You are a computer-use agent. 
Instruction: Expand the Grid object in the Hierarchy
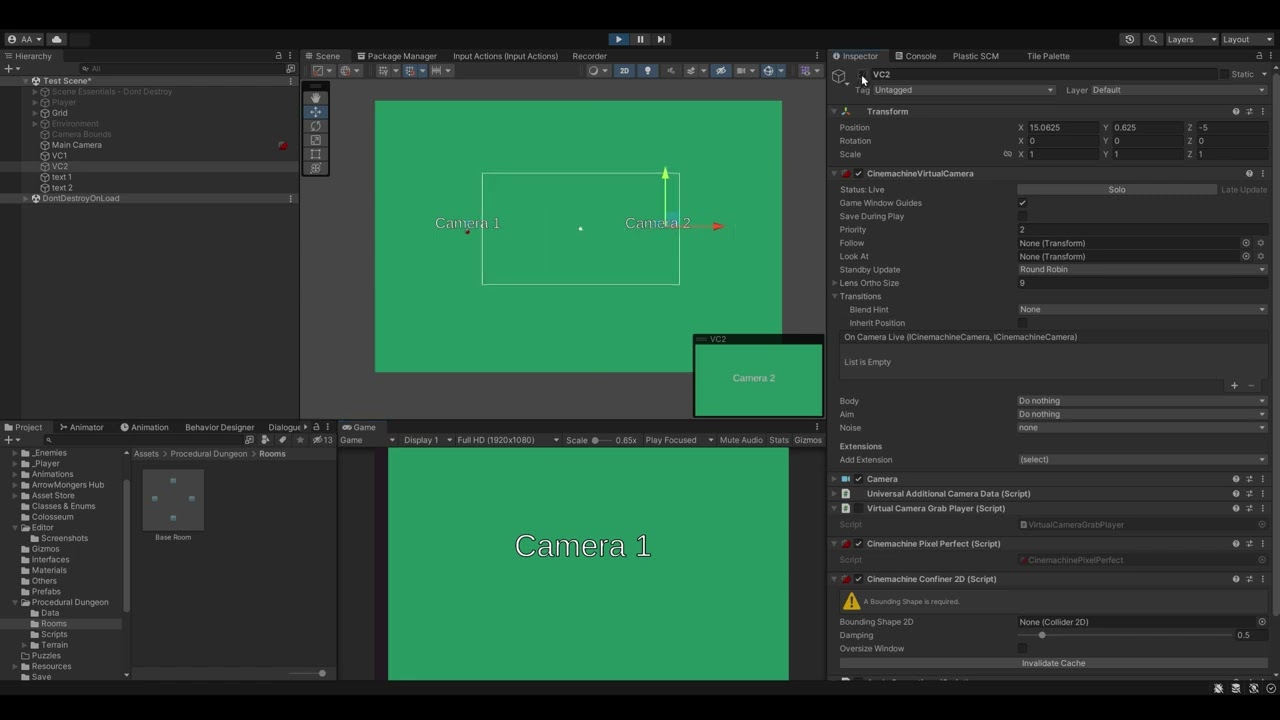(36, 113)
